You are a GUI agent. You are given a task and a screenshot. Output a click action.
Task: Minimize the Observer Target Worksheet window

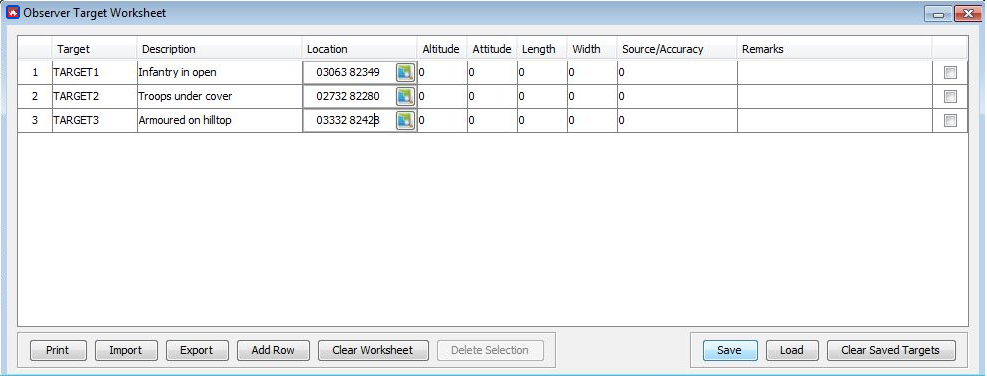tap(938, 14)
